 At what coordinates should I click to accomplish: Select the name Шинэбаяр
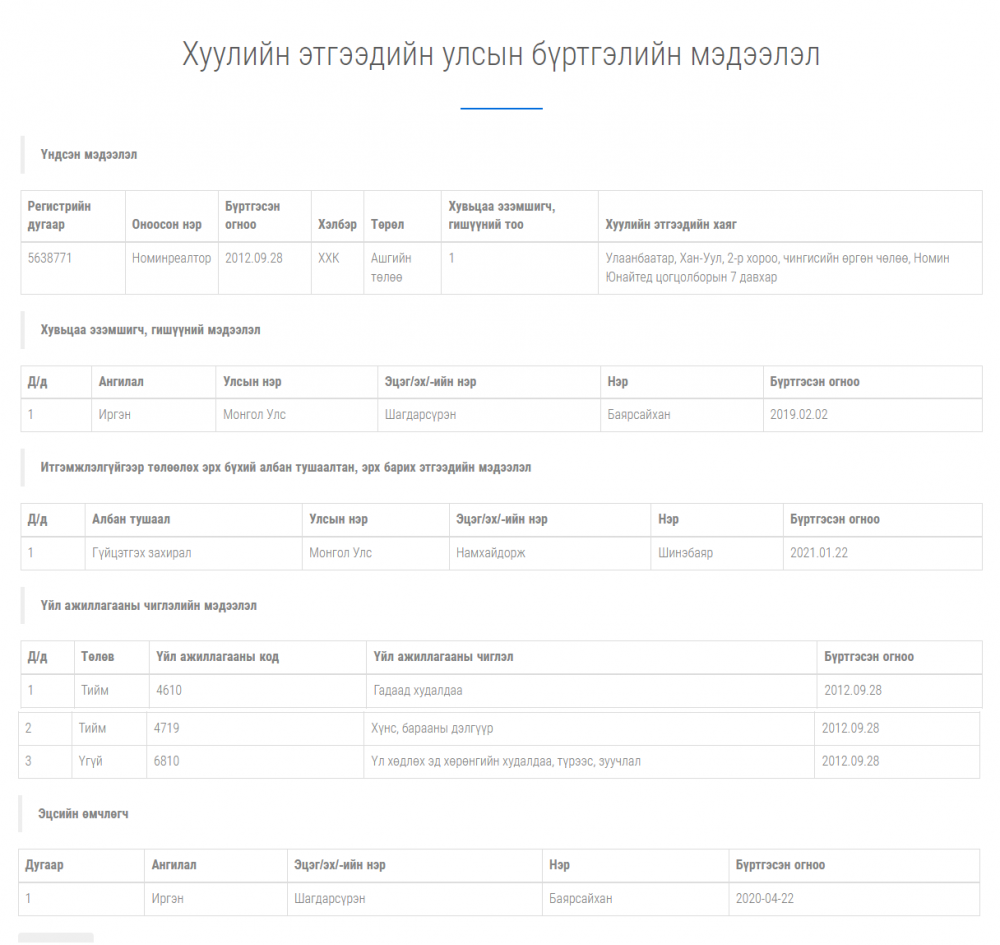point(685,553)
